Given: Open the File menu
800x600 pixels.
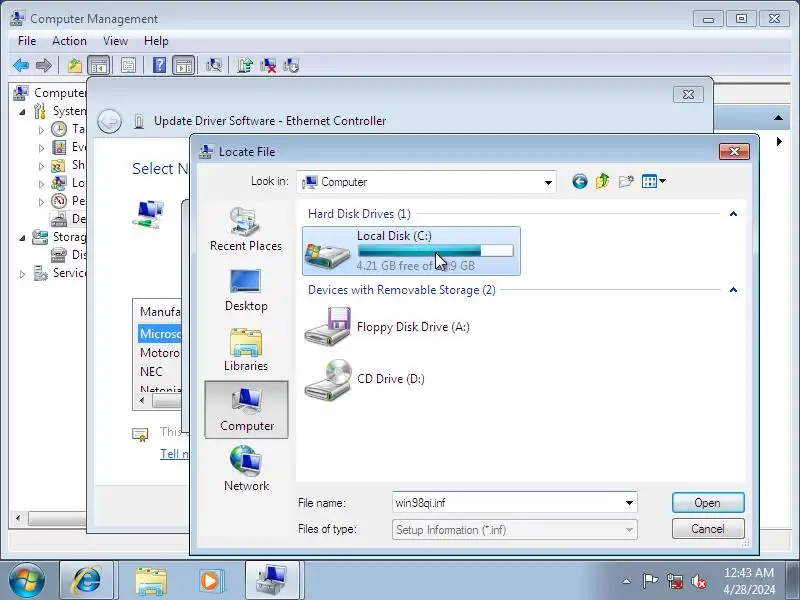Looking at the screenshot, I should pos(27,41).
